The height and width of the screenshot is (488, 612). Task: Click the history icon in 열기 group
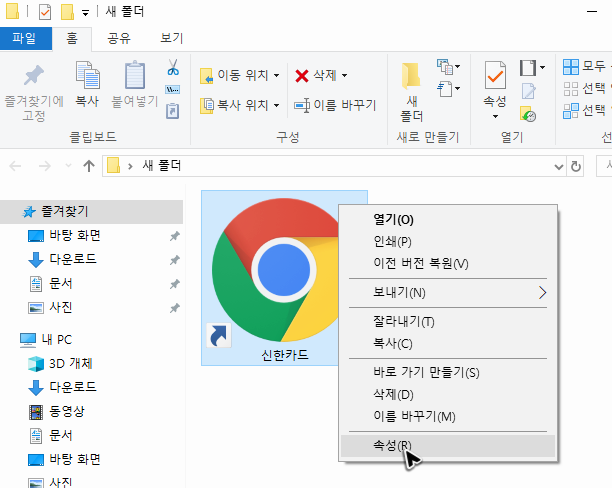coord(528,114)
